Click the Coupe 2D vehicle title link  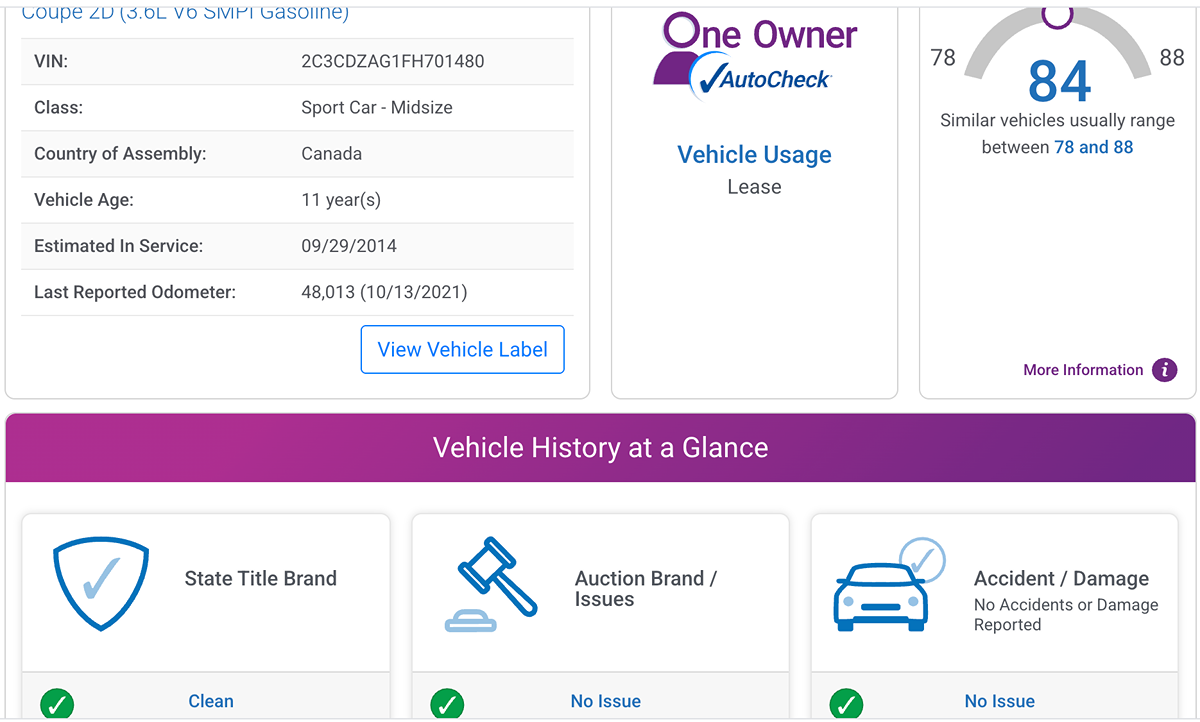tap(185, 13)
